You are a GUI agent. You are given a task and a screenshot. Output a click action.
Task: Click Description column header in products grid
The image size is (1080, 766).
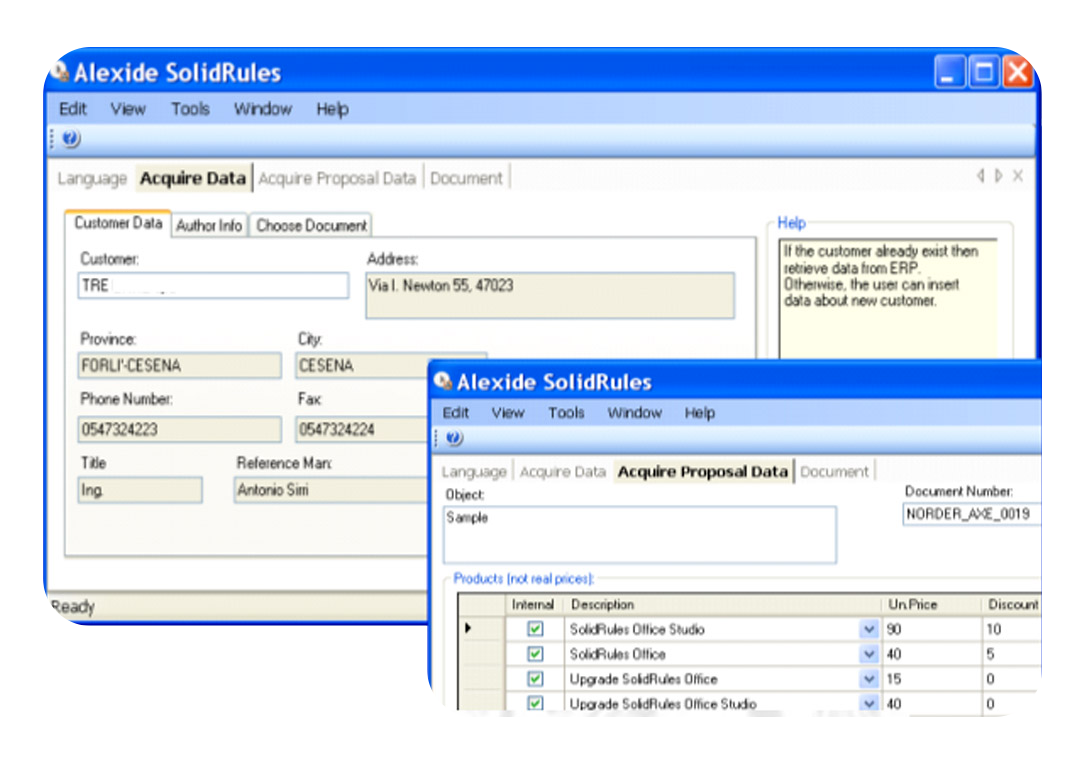pyautogui.click(x=723, y=604)
